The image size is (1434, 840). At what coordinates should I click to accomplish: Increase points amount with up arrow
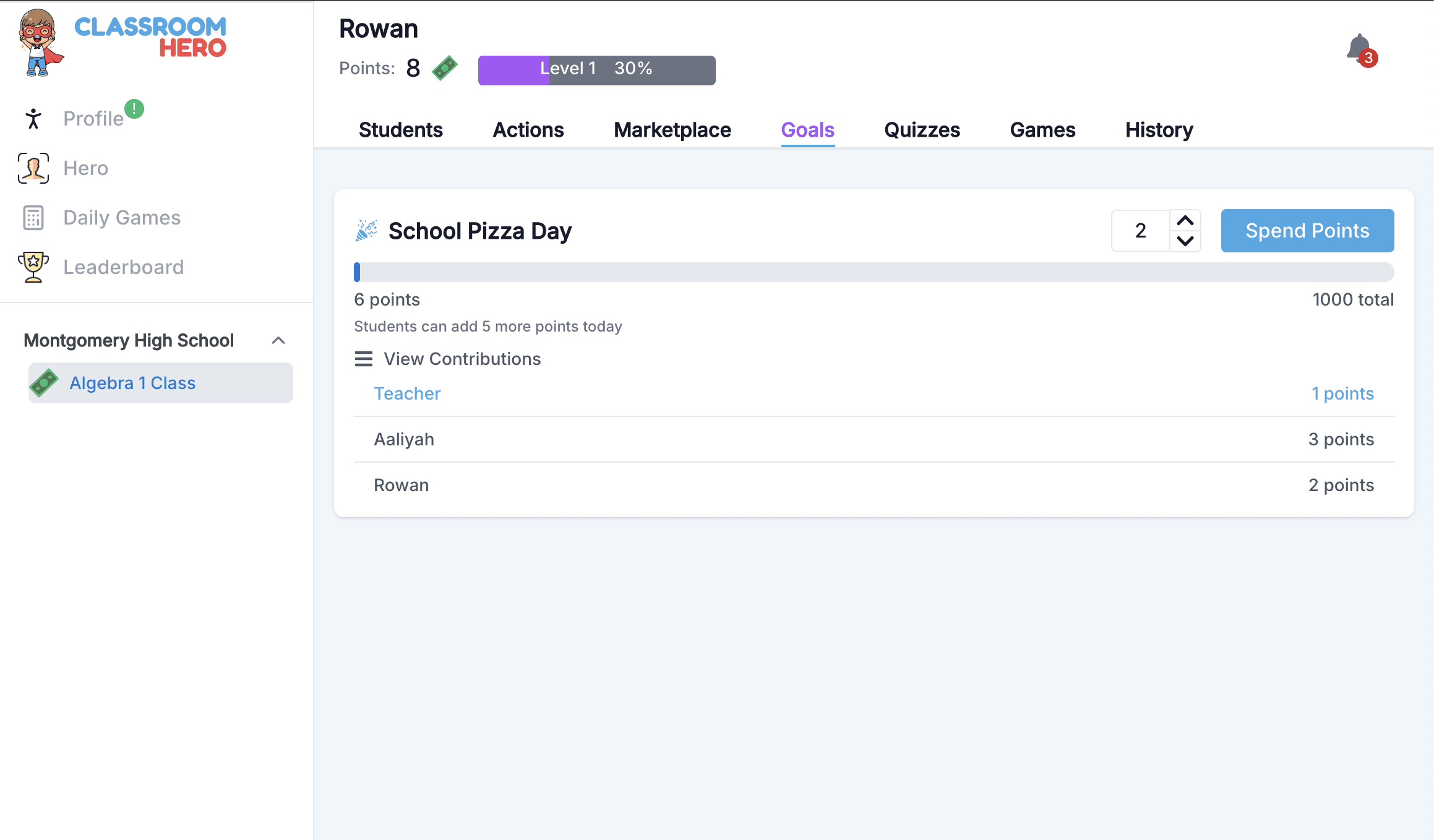pos(1185,221)
